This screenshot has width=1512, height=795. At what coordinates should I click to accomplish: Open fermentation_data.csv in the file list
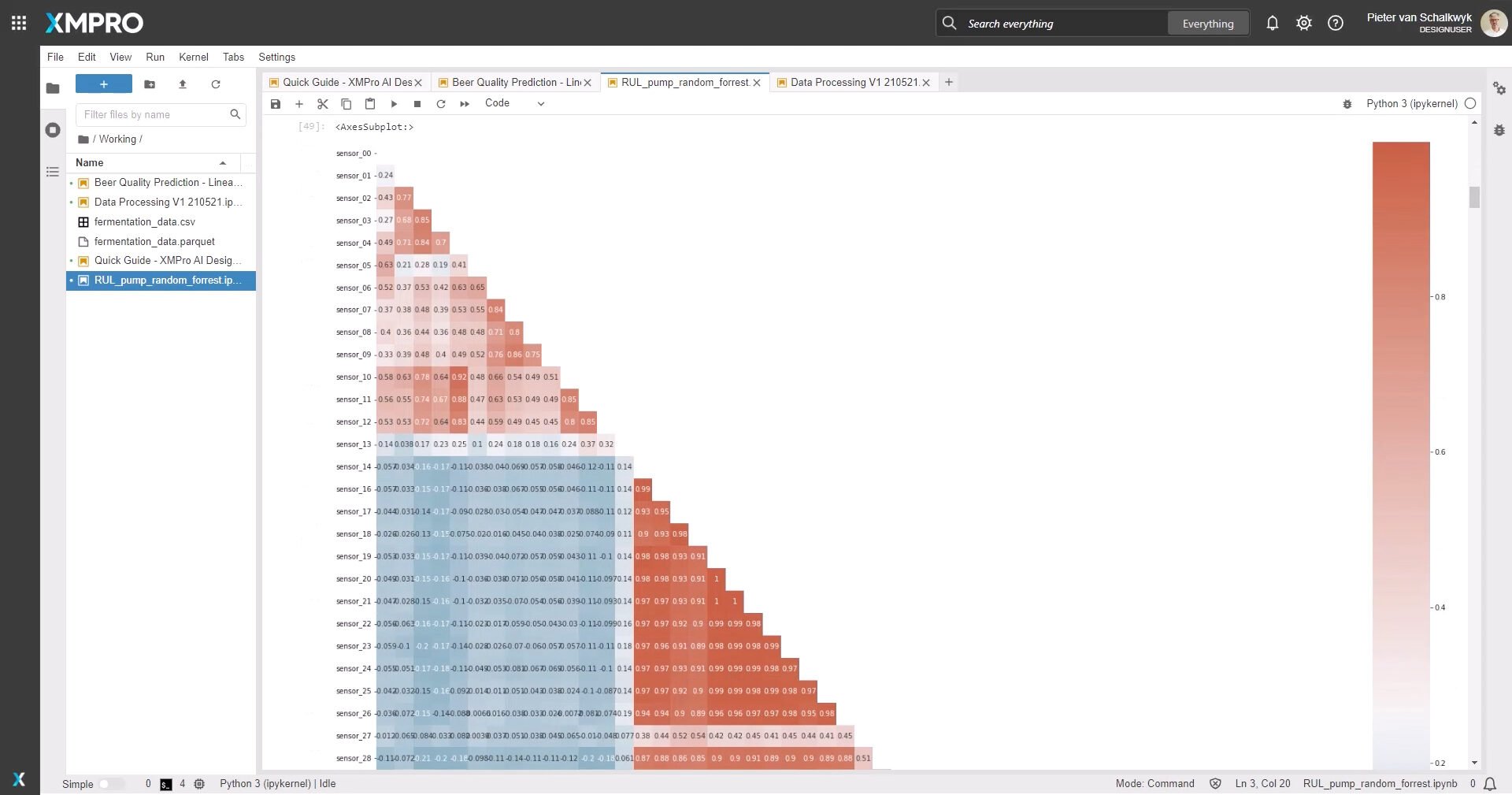click(x=145, y=222)
